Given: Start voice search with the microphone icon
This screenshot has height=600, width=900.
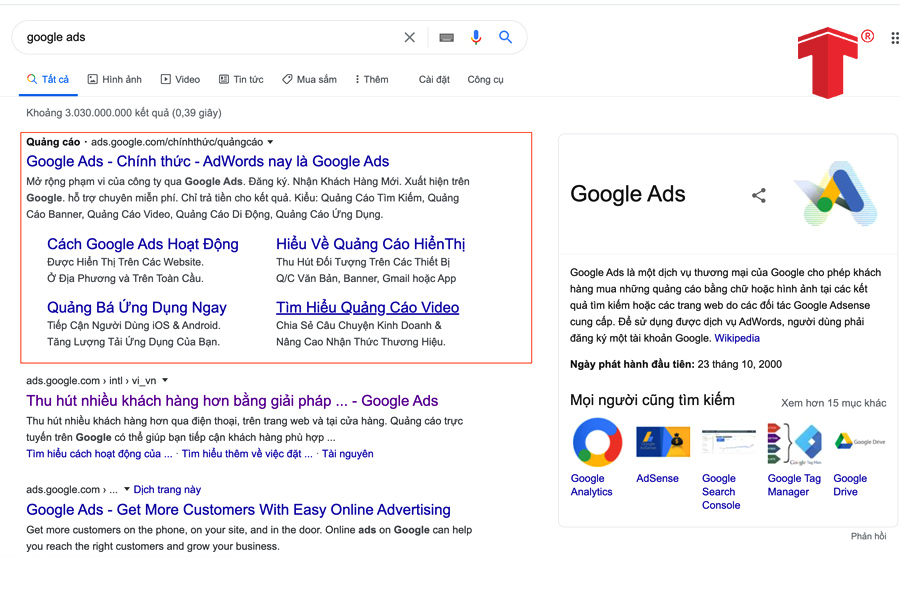Looking at the screenshot, I should (x=476, y=37).
